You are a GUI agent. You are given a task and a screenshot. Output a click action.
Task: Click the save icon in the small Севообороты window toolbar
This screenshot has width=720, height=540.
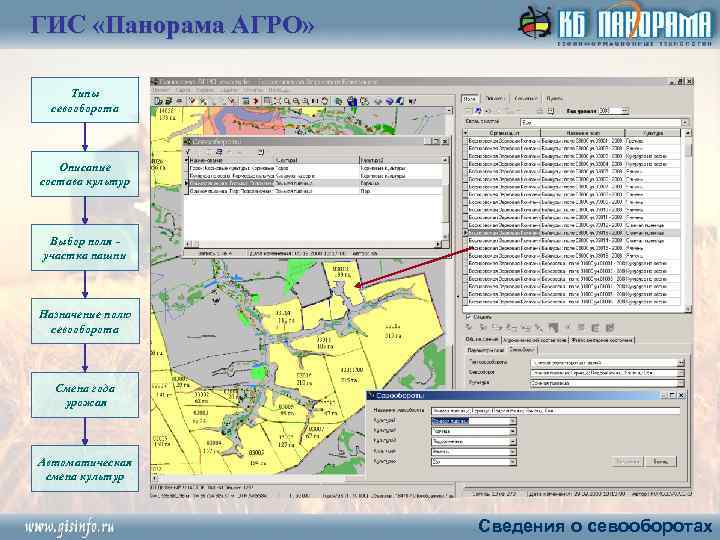(x=219, y=151)
